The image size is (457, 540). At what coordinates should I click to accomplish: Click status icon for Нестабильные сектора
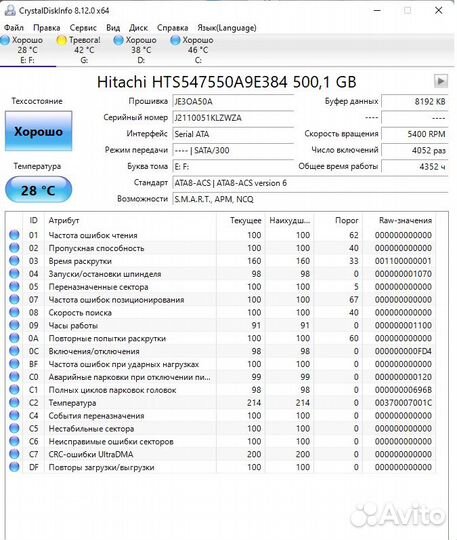coord(14,428)
